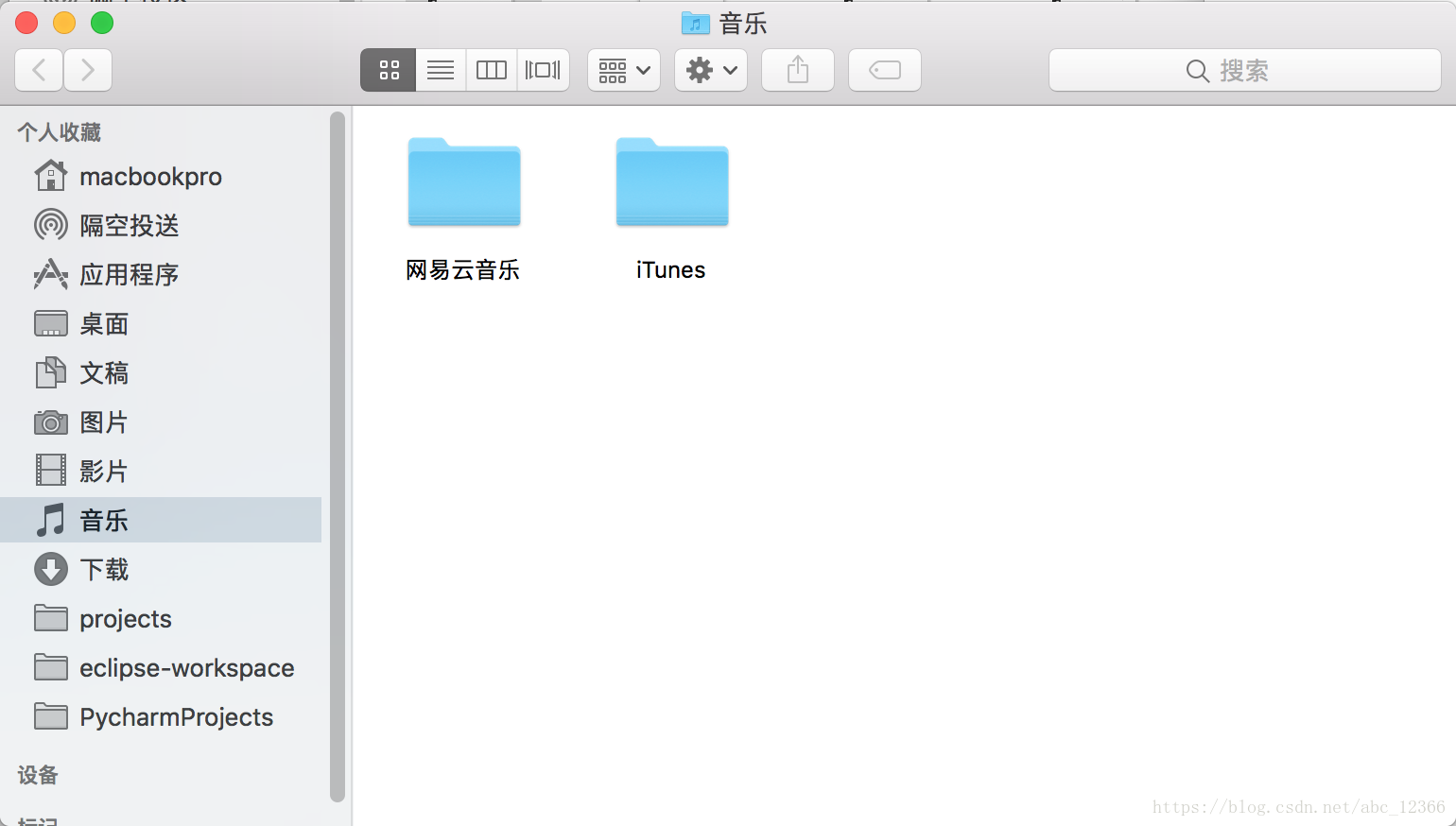
Task: Switch to list view mode
Action: 441,70
